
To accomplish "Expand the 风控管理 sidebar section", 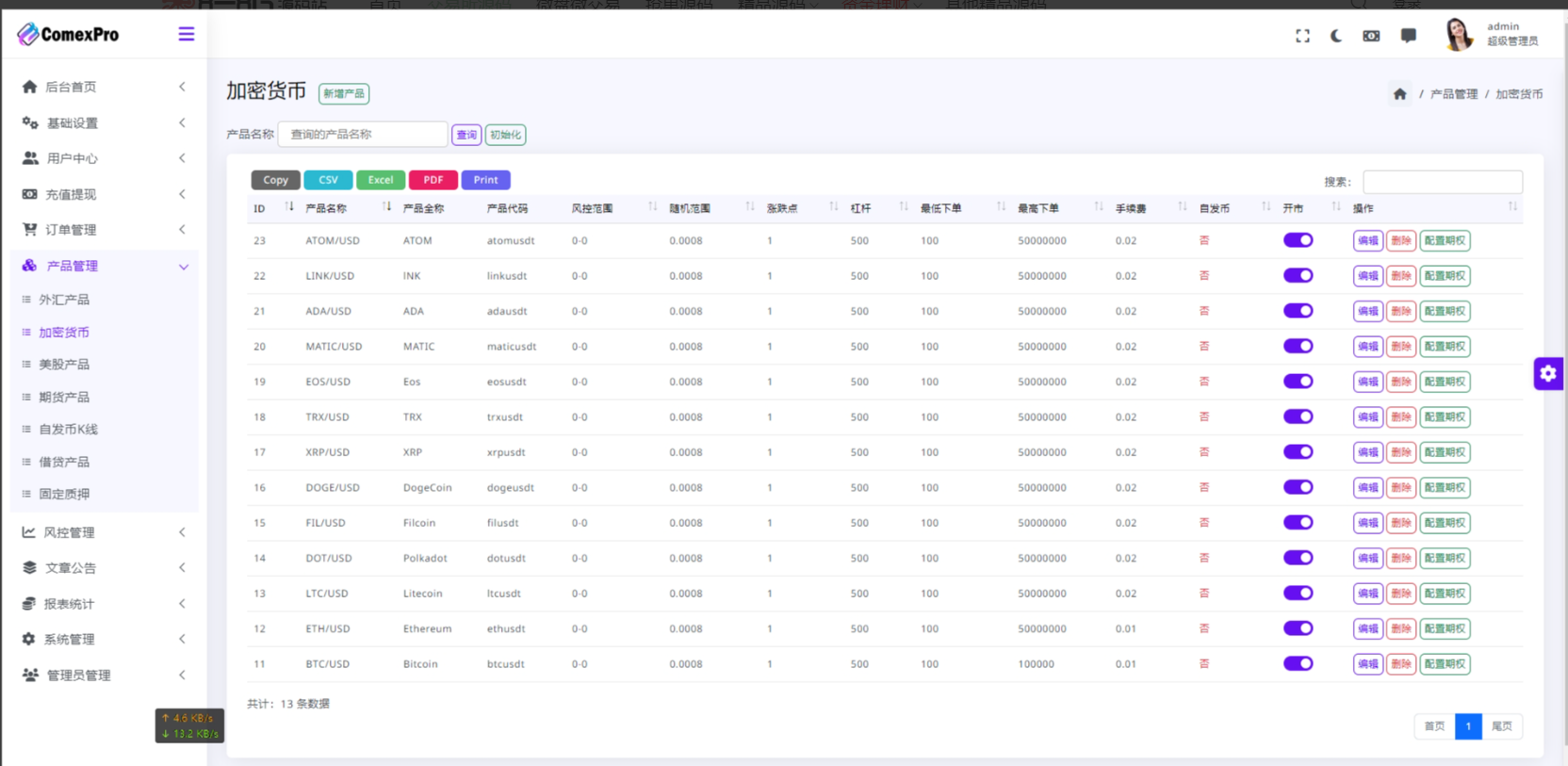I will [103, 532].
